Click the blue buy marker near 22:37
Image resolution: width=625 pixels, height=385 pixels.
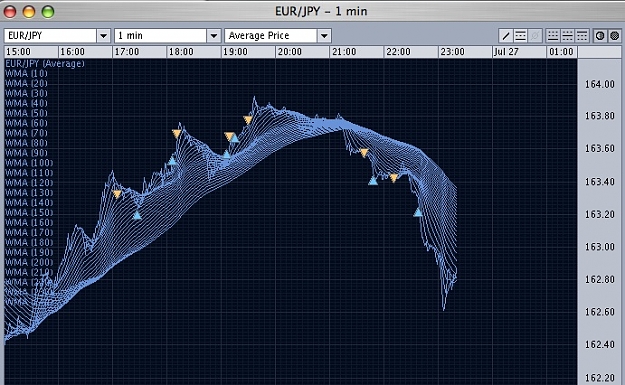(x=418, y=212)
